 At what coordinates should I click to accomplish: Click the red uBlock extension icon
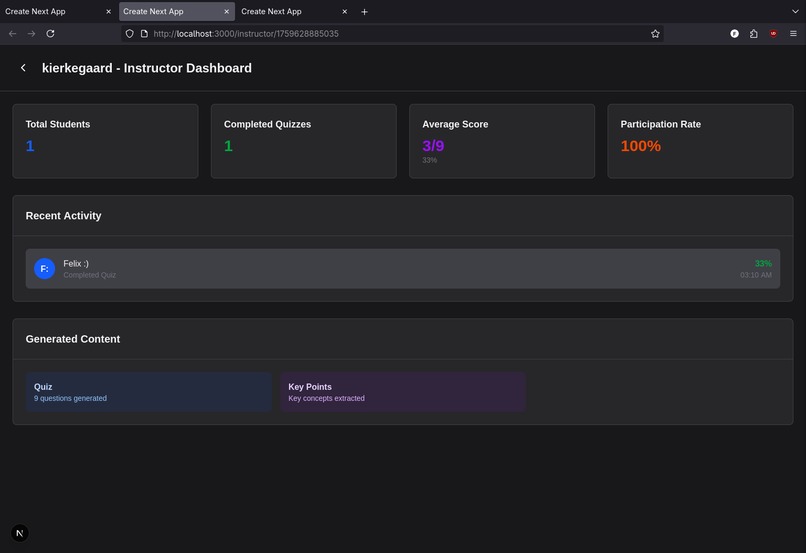tap(773, 33)
